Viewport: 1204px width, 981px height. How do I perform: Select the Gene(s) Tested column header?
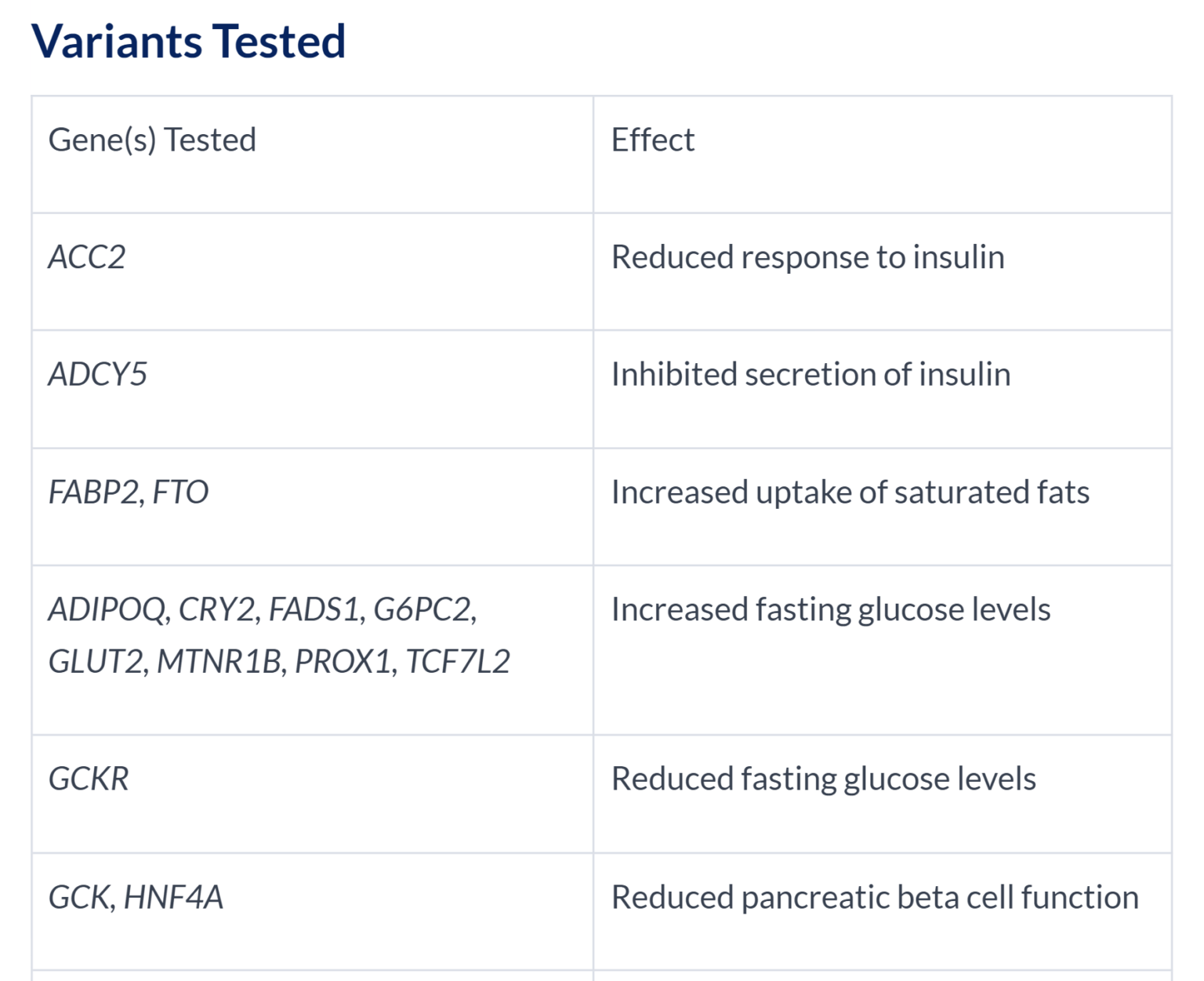click(x=152, y=140)
